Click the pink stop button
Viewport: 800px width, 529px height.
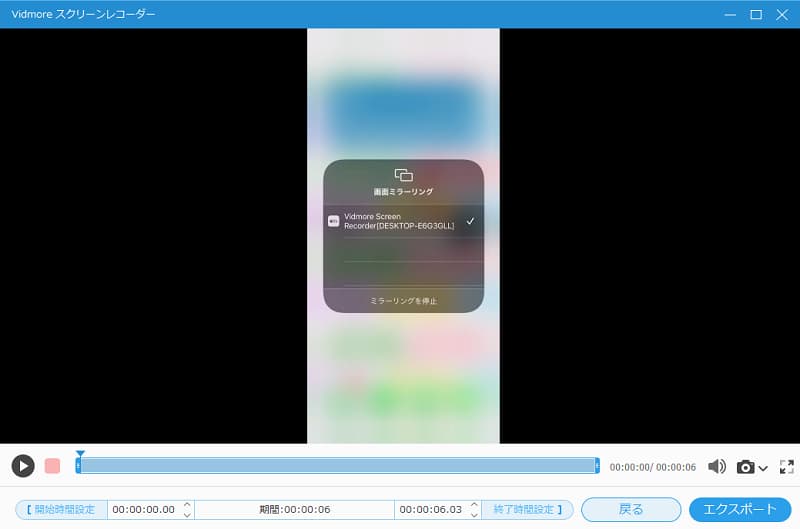[52, 466]
